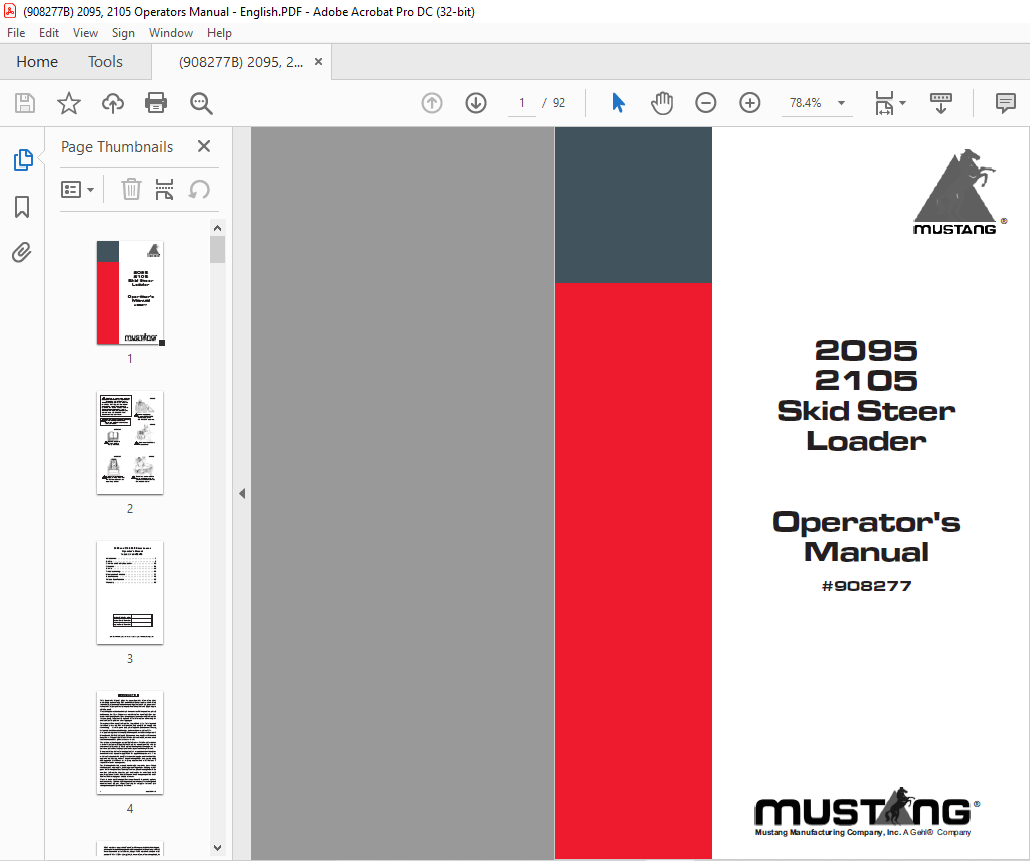Open thumbnail options dropdown menu

(77, 190)
